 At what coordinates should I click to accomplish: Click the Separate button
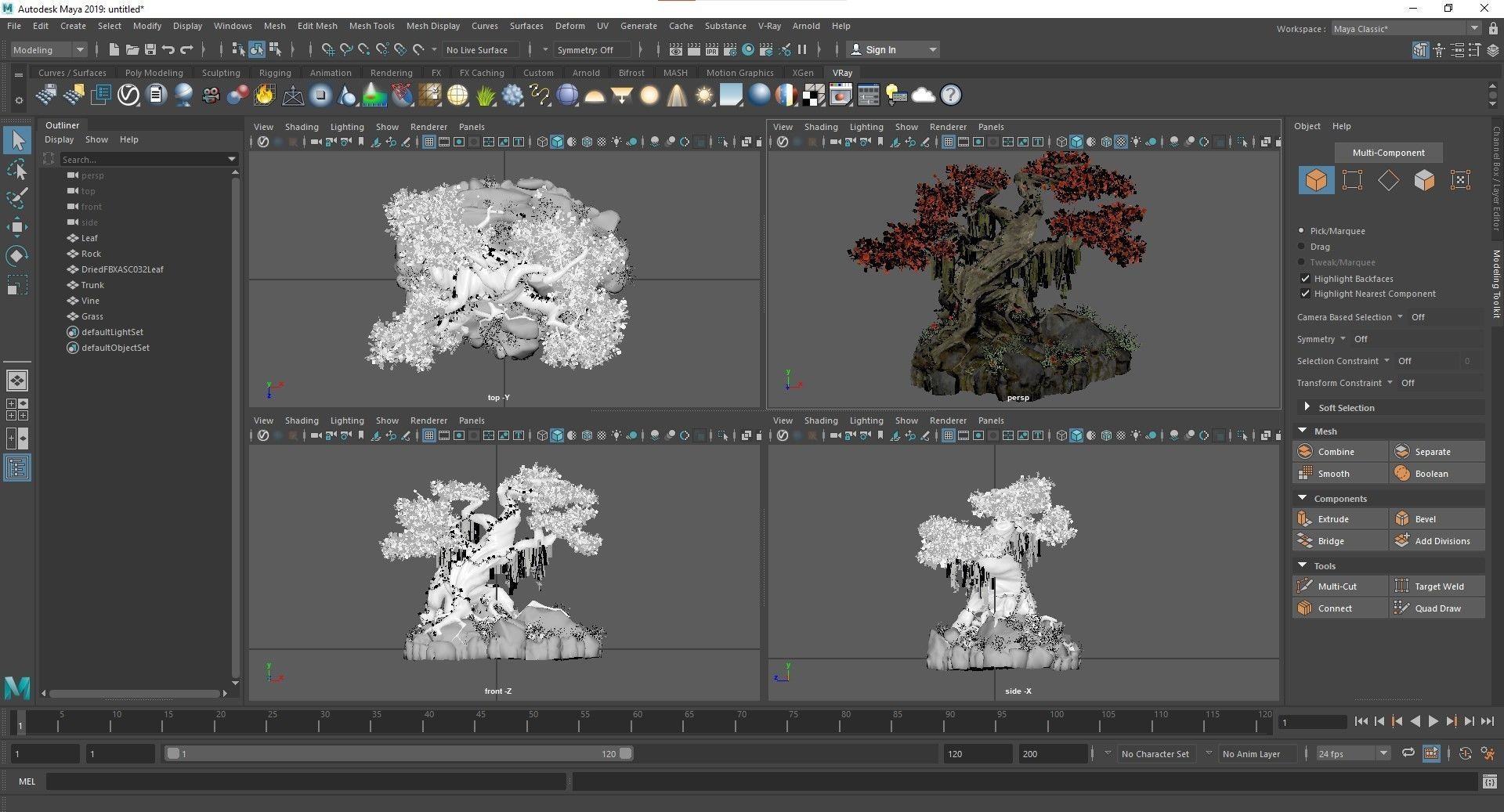[1437, 452]
